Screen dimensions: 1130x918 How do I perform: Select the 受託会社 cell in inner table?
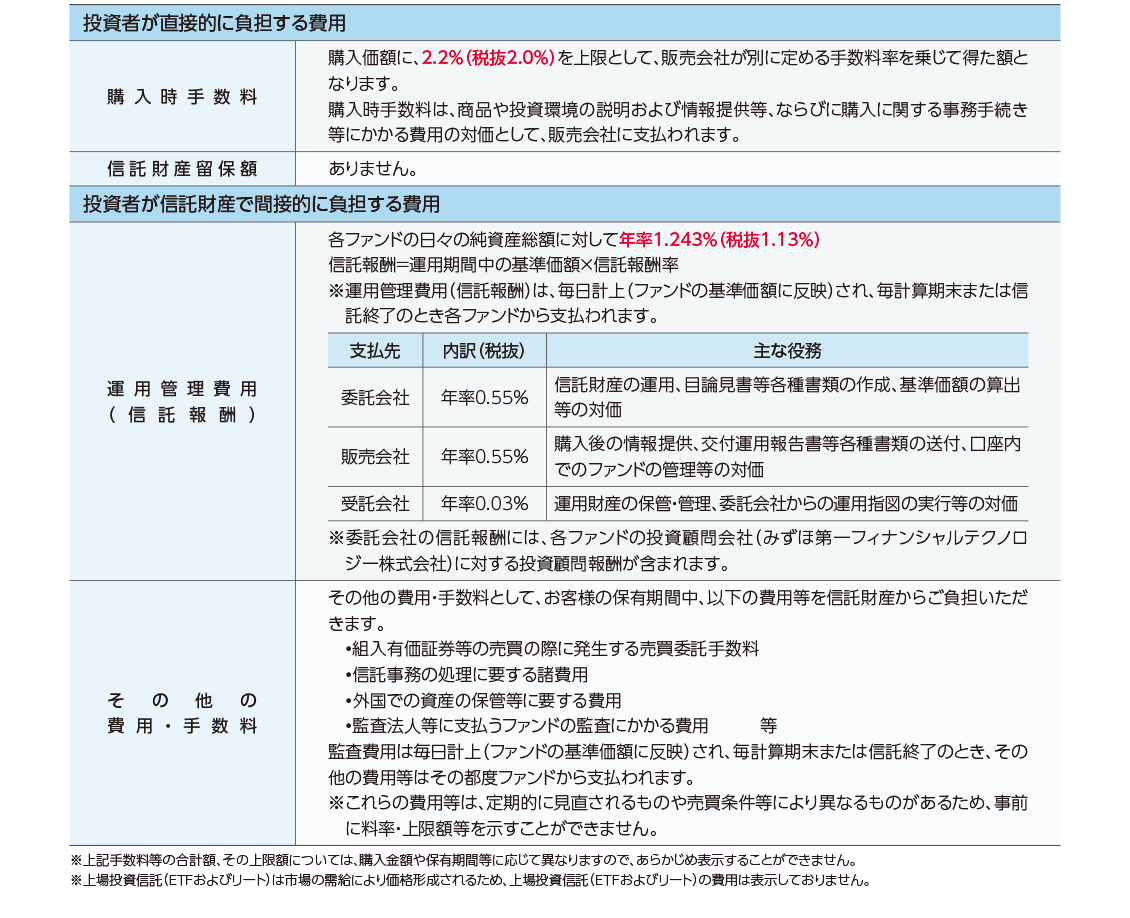pos(375,503)
